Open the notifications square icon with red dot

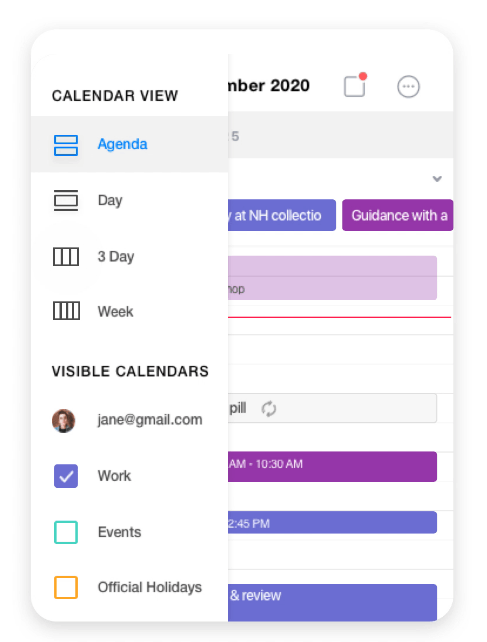(355, 85)
